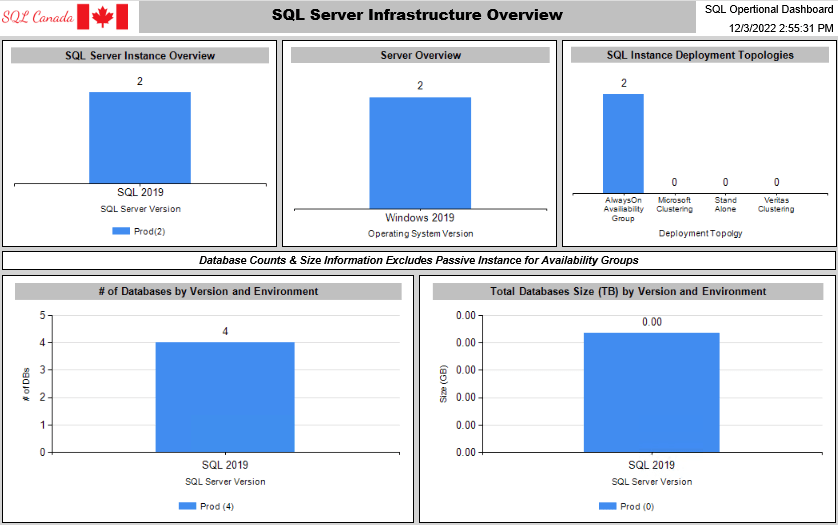Image resolution: width=838 pixels, height=525 pixels.
Task: Click the SQL Server Instance Overview header
Action: [140, 56]
